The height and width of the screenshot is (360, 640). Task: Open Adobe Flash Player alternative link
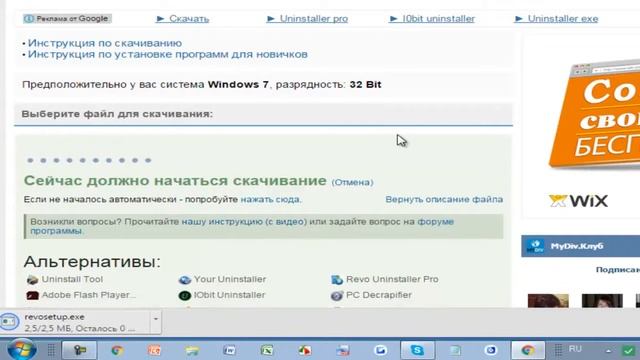coord(89,295)
